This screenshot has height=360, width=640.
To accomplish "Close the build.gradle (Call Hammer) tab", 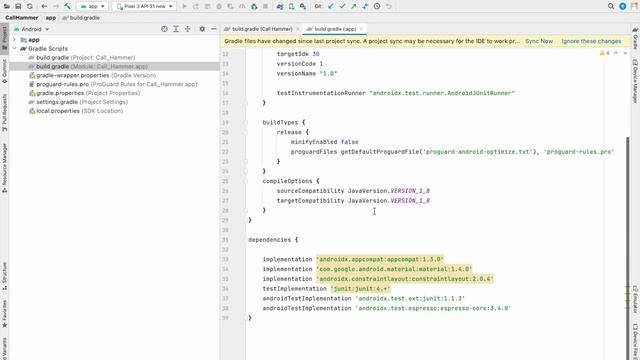I will [x=298, y=29].
